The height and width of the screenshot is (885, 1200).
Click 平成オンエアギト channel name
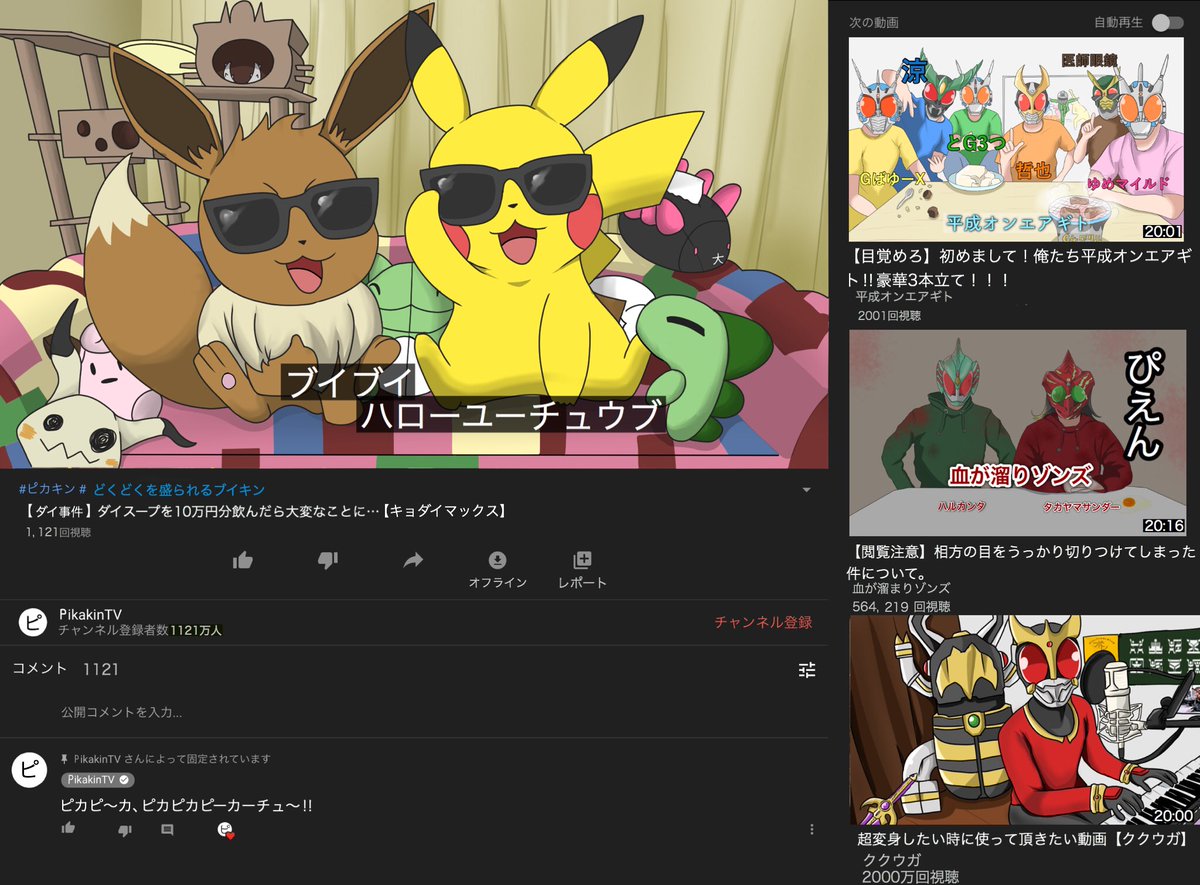pos(904,296)
